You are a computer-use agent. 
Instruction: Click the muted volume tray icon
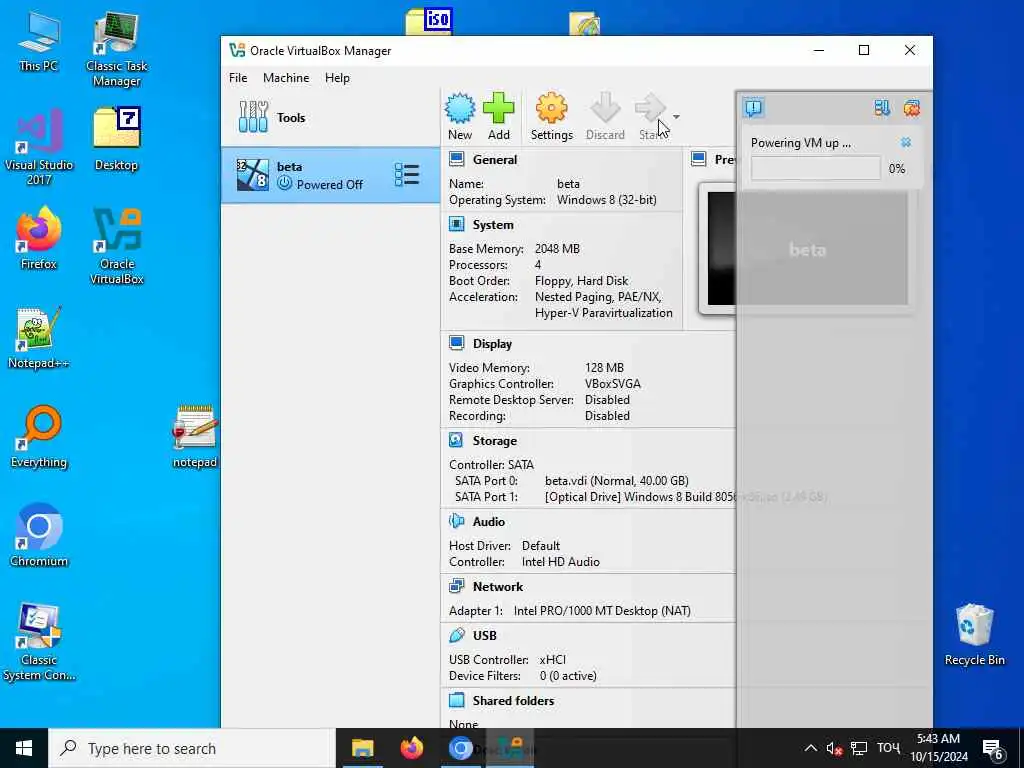pos(834,748)
